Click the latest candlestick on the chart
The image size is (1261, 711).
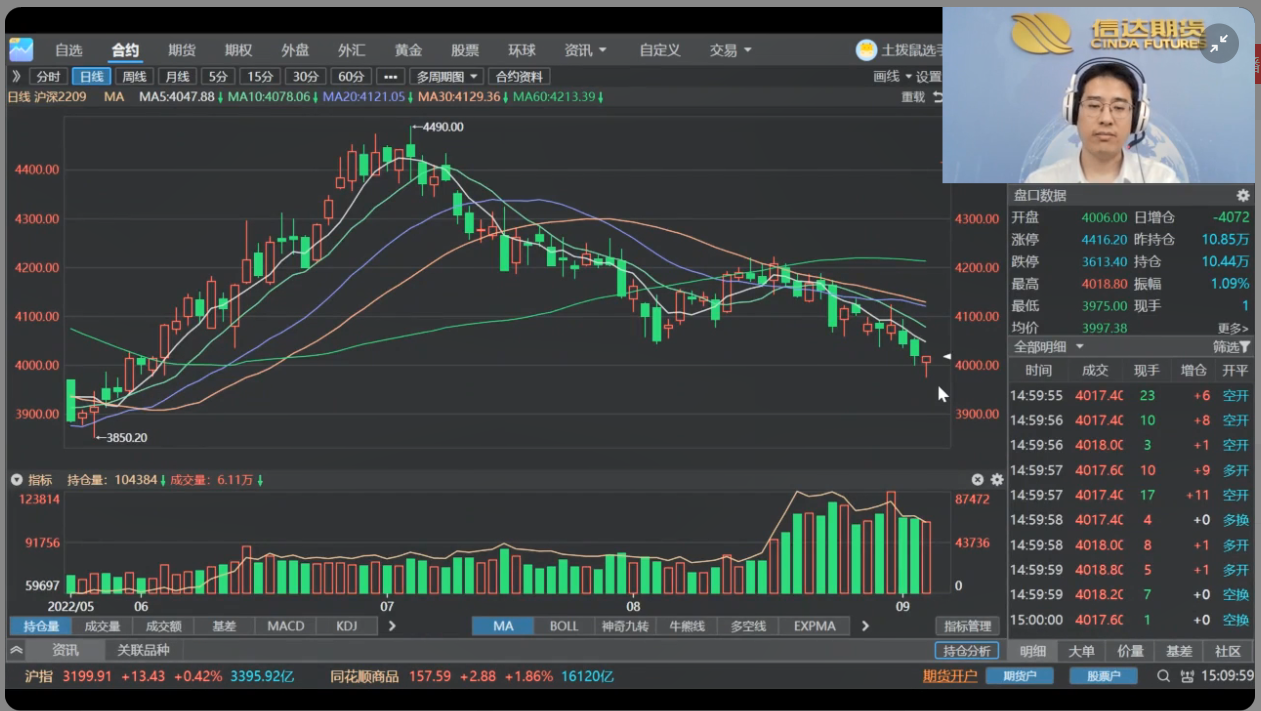927,362
